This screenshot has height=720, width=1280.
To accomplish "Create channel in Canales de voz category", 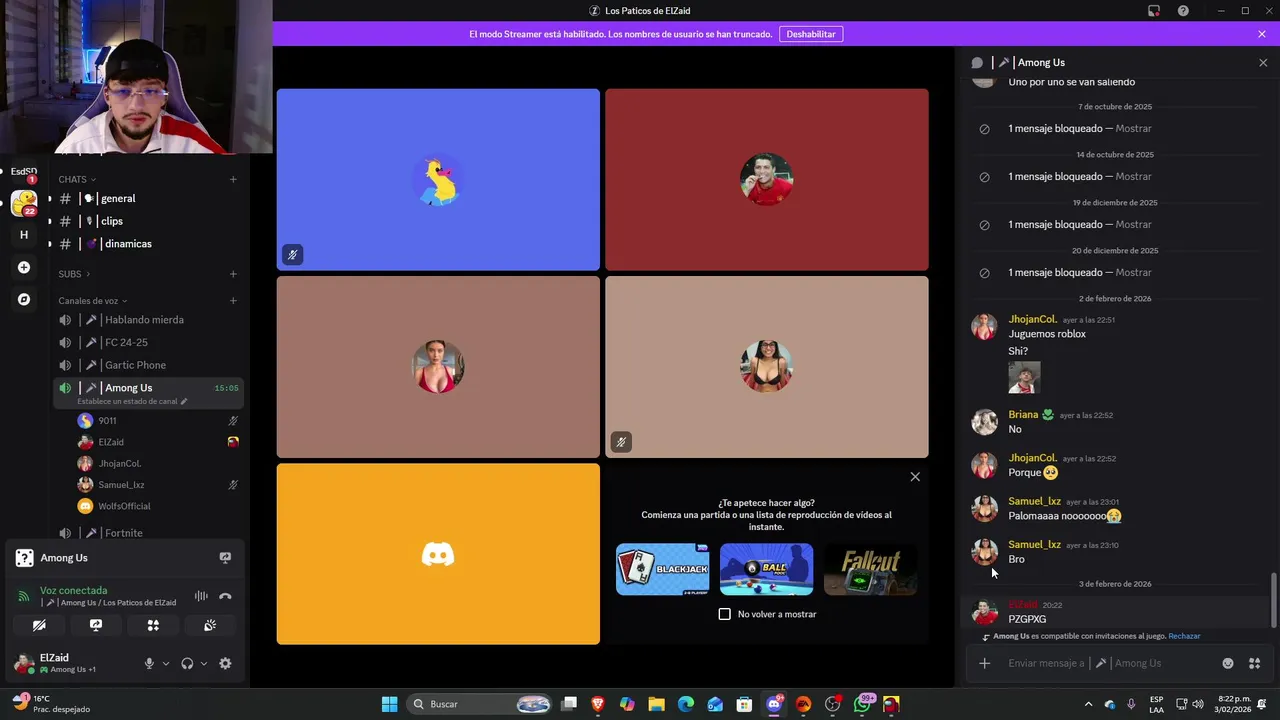I will (233, 301).
